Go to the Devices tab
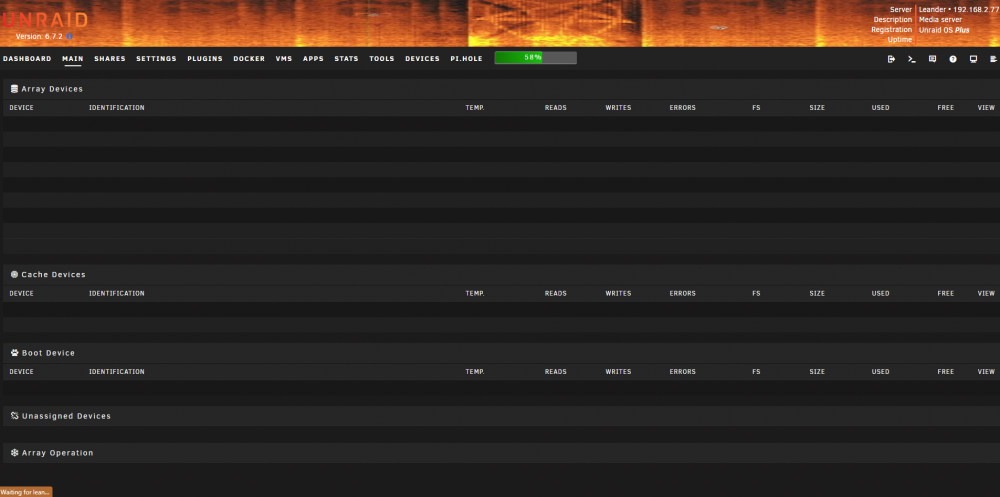 pyautogui.click(x=422, y=59)
